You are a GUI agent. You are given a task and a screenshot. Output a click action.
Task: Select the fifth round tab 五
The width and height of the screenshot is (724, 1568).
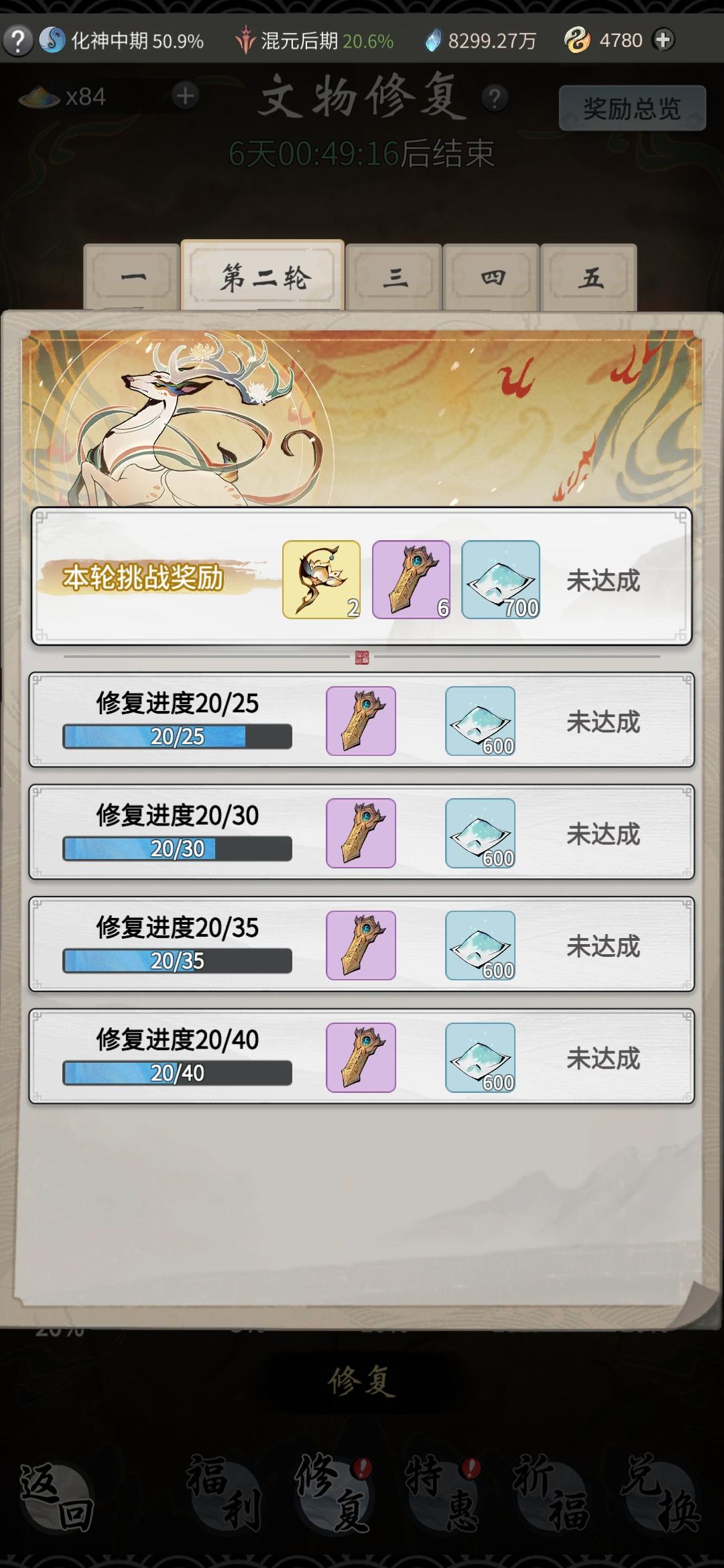pos(589,277)
